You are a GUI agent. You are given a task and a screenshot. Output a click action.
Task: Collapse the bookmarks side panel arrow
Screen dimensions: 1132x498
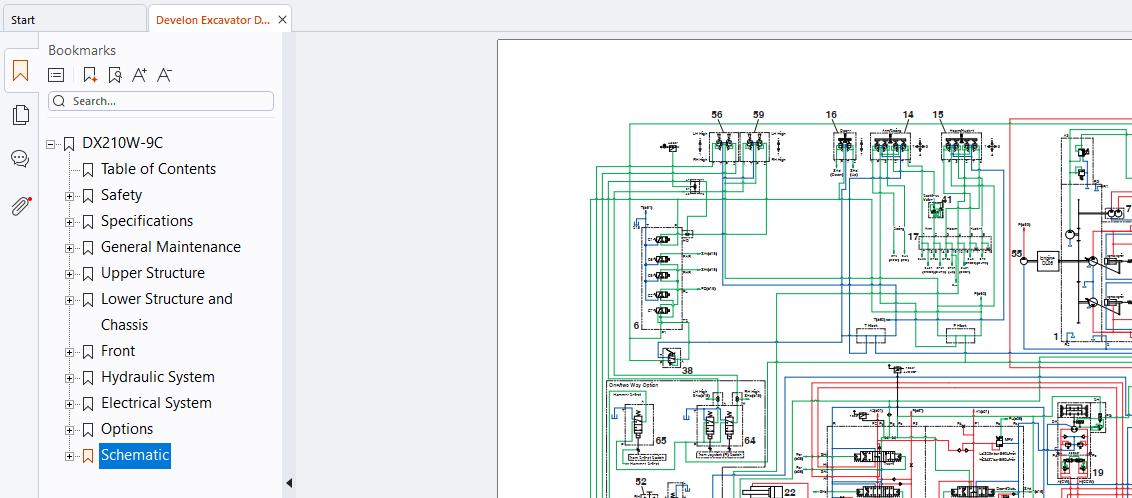tap(290, 482)
